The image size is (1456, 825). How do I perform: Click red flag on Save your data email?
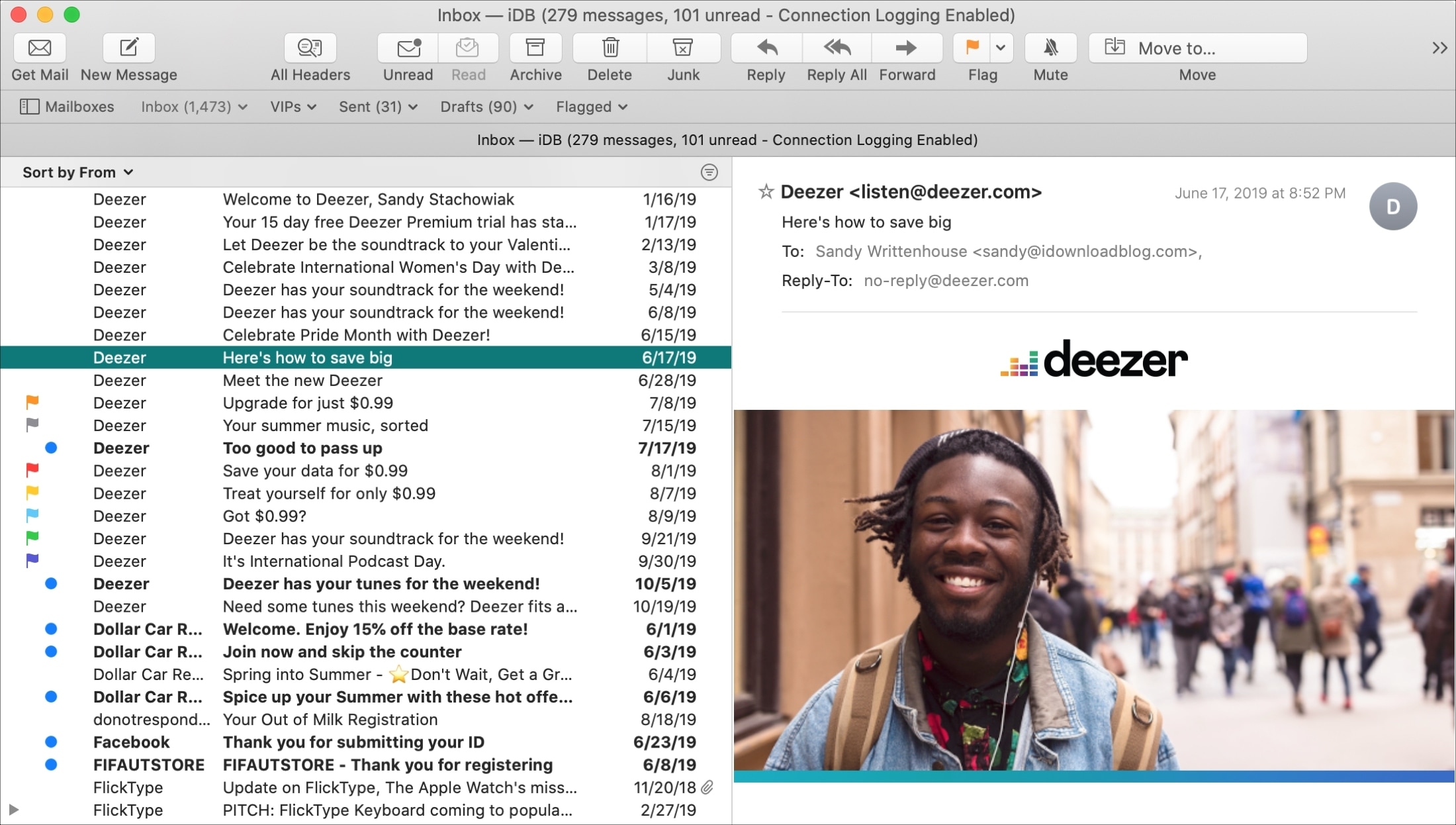[x=32, y=470]
